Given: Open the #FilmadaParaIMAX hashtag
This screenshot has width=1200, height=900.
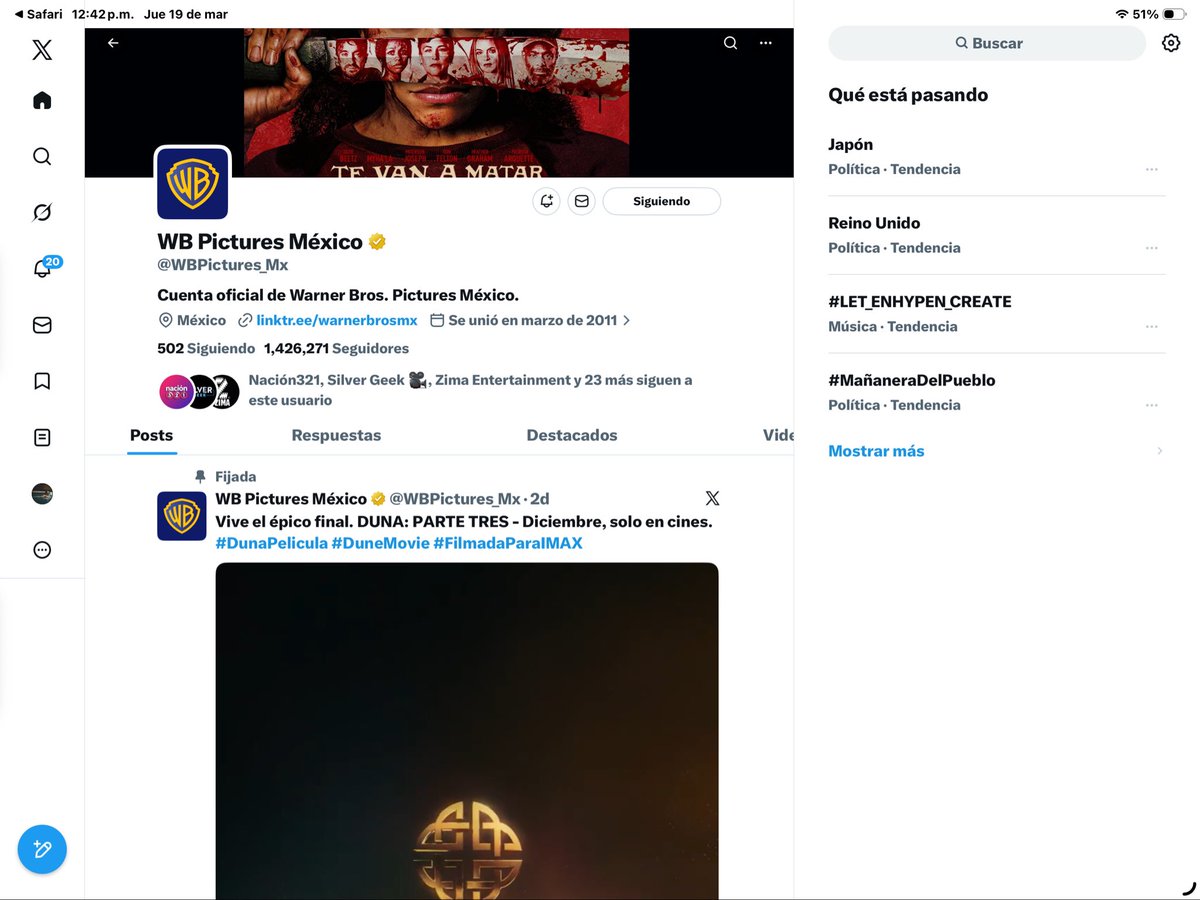Looking at the screenshot, I should pos(508,543).
